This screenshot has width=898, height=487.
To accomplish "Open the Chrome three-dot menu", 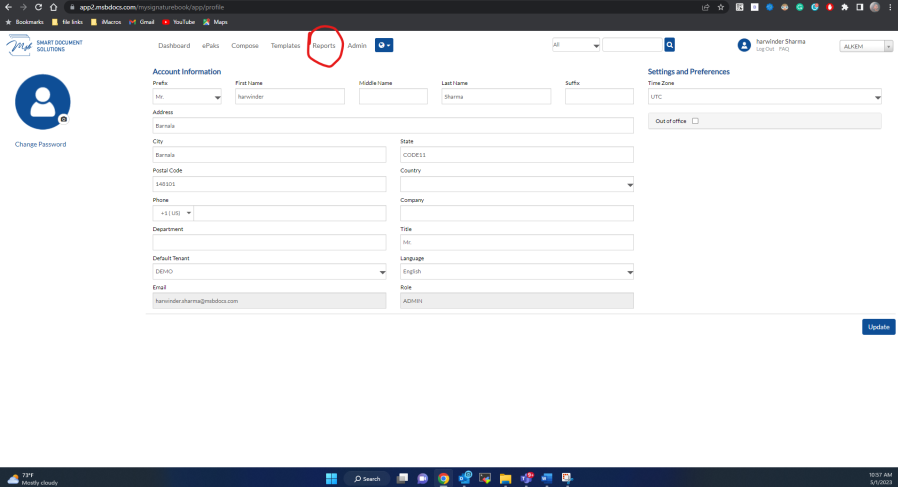I will pos(890,7).
